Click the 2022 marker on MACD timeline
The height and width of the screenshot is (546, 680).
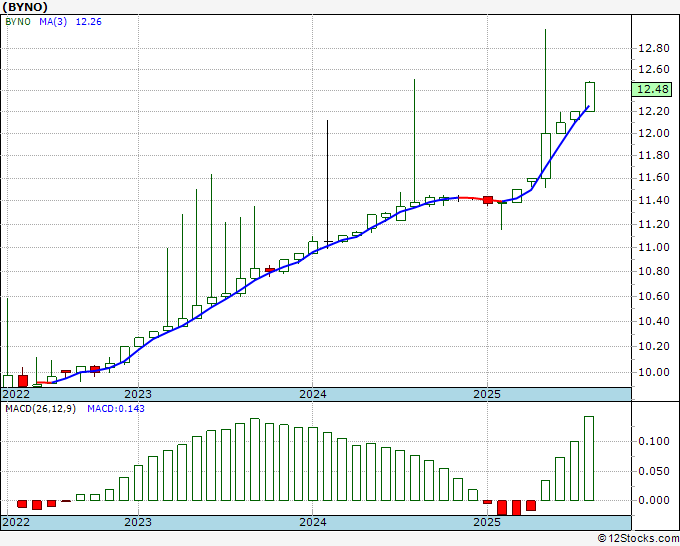click(17, 522)
